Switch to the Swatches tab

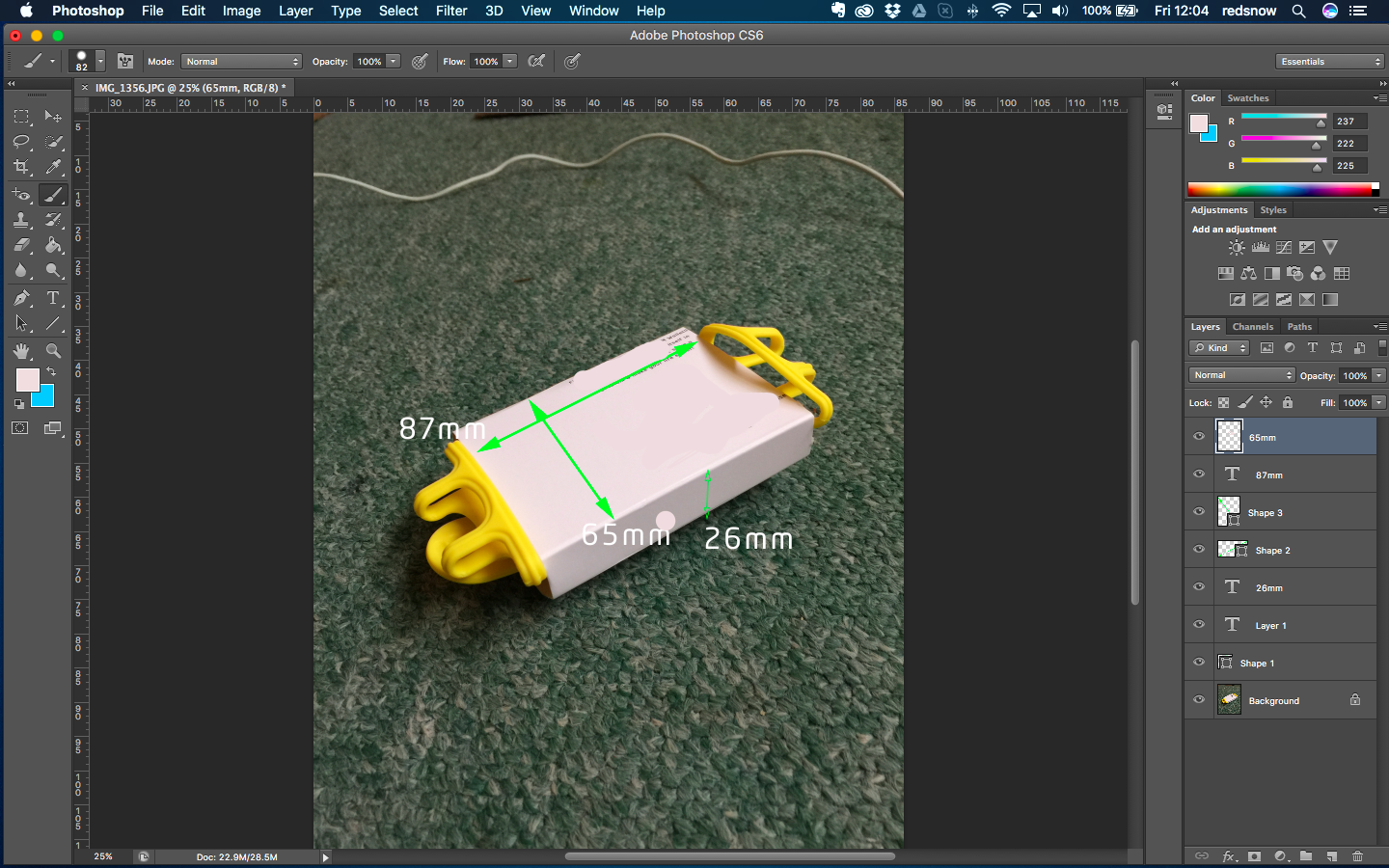(1247, 98)
